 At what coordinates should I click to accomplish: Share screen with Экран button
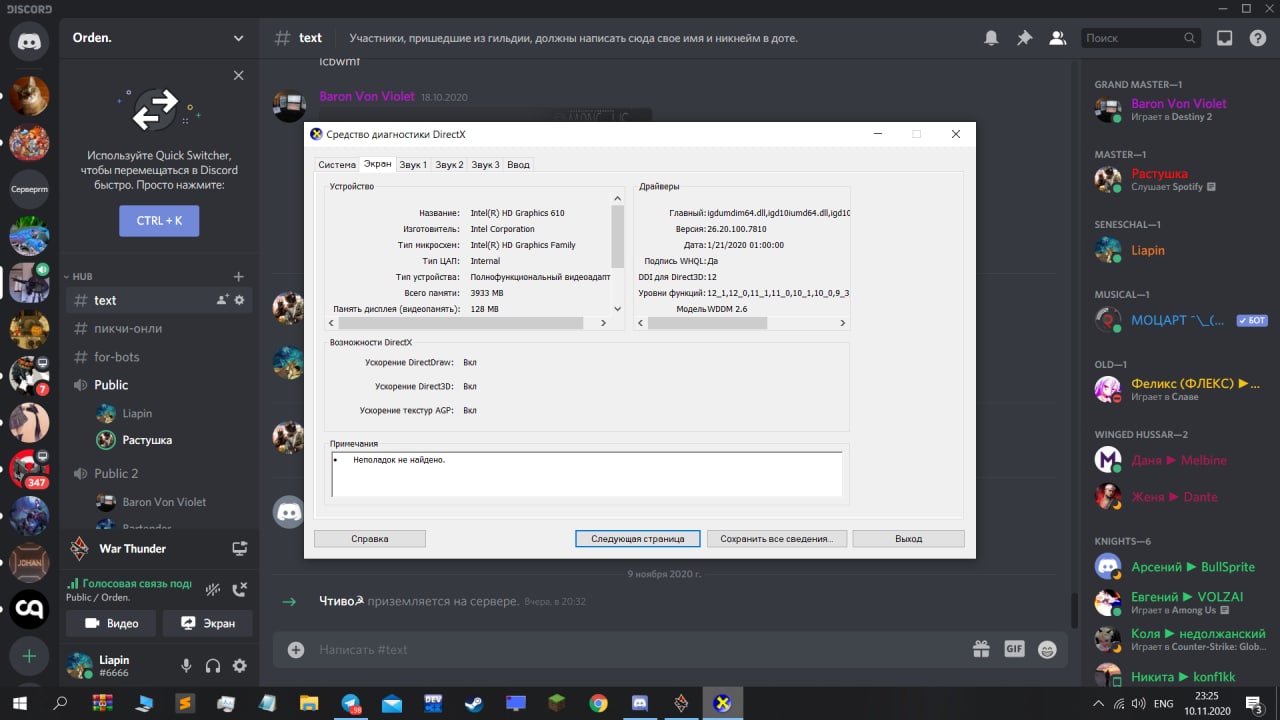pos(207,623)
